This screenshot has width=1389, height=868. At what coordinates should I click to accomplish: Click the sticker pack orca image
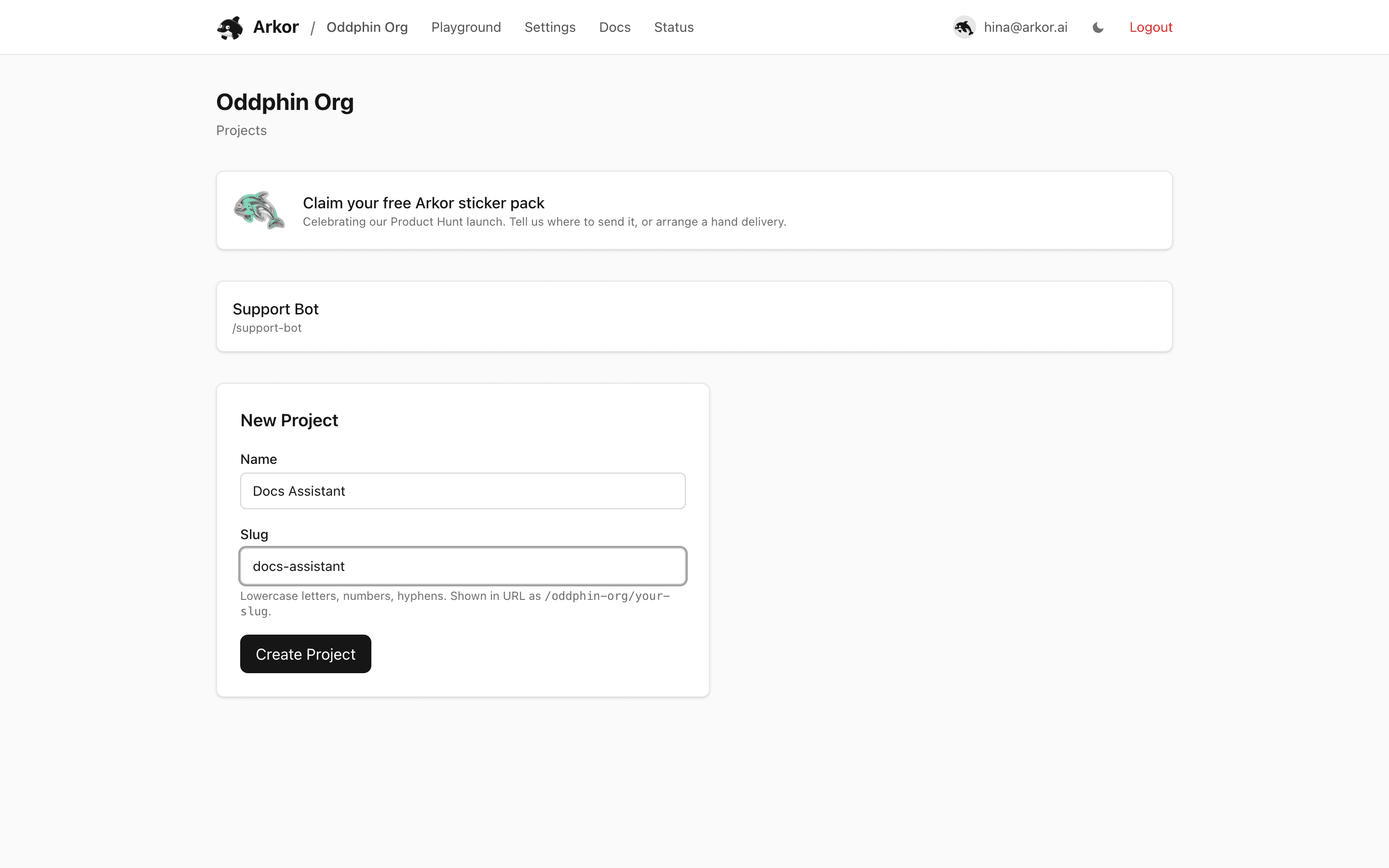point(259,210)
